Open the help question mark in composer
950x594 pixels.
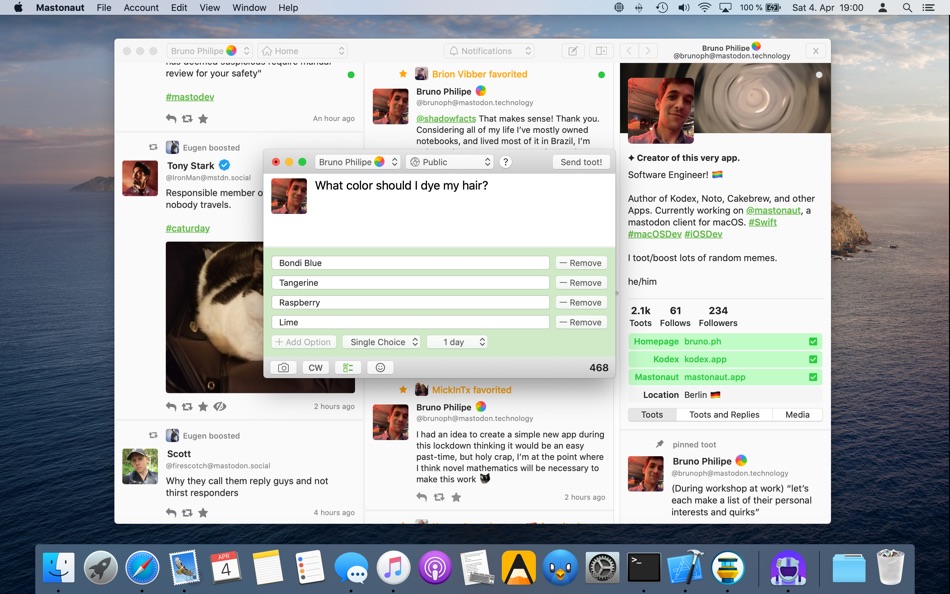tap(505, 162)
